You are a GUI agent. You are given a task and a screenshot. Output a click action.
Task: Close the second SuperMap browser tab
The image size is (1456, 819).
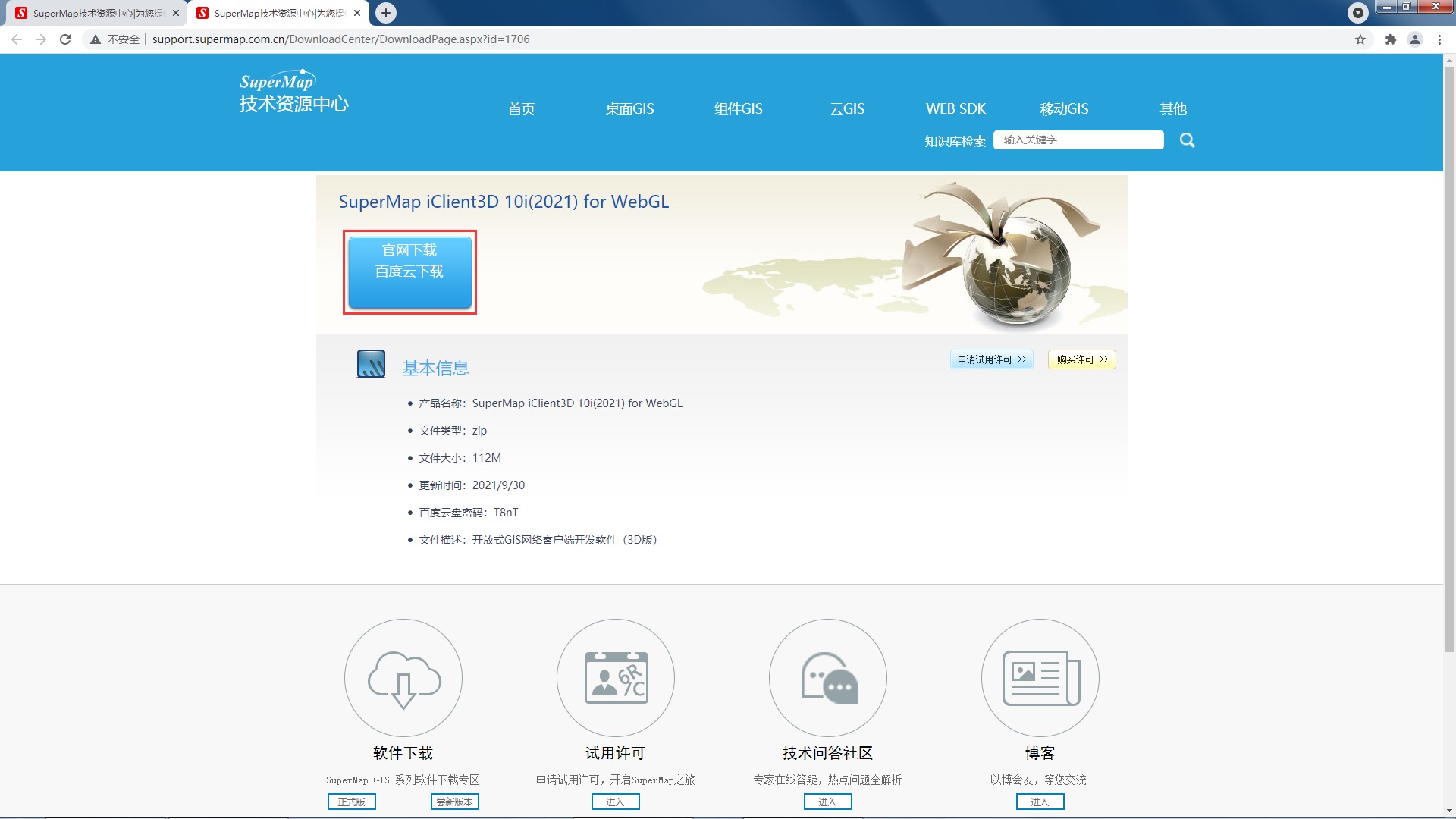pyautogui.click(x=357, y=13)
